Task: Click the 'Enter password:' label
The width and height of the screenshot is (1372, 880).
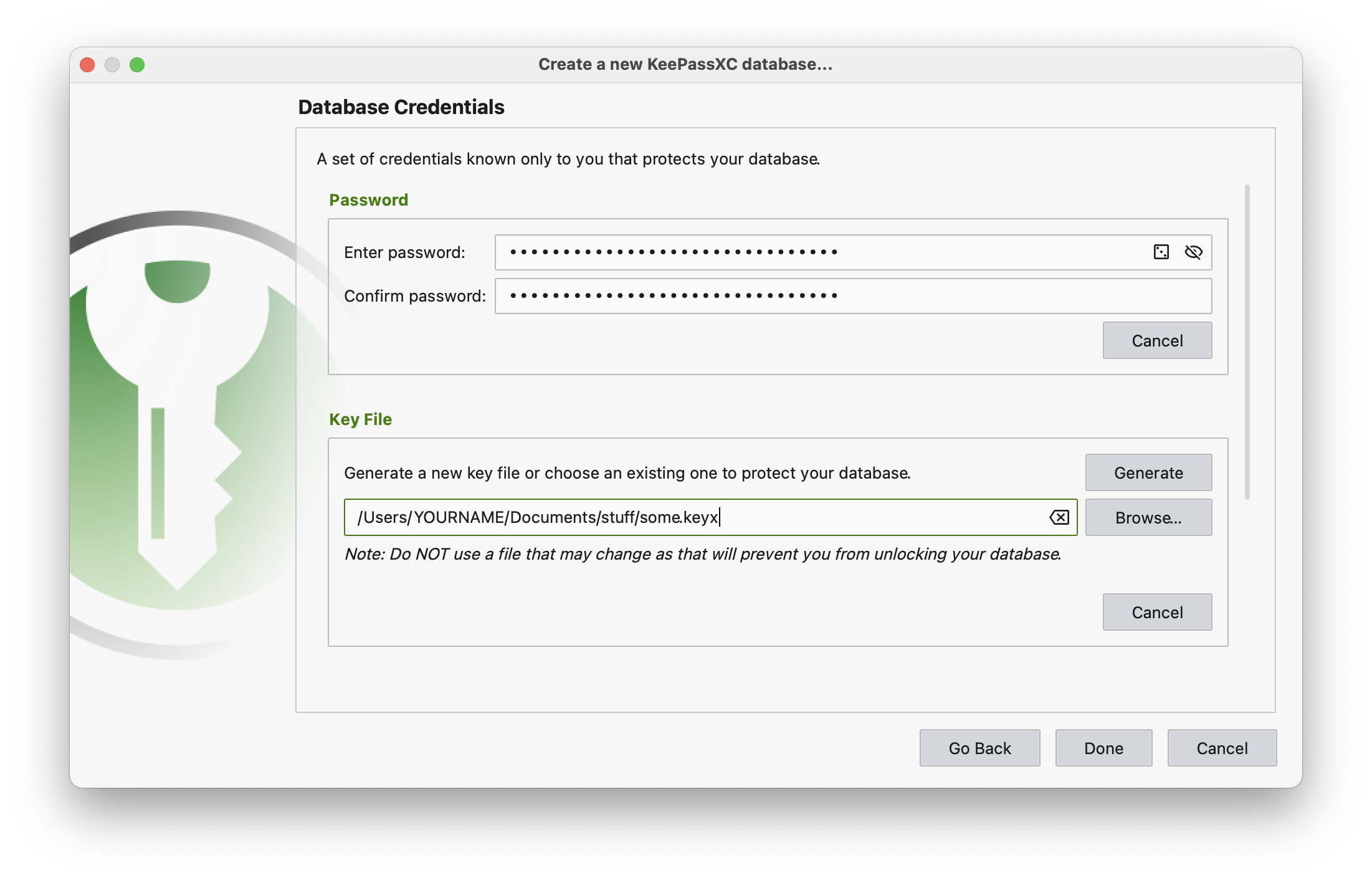Action: [404, 252]
